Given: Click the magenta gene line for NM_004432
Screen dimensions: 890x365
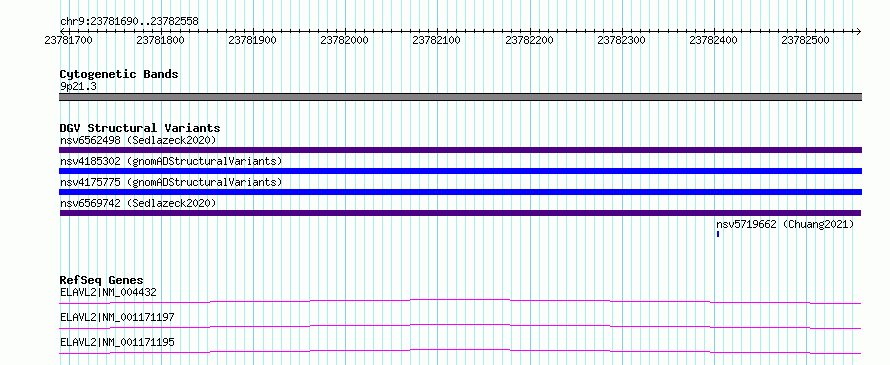Looking at the screenshot, I should (461, 301).
